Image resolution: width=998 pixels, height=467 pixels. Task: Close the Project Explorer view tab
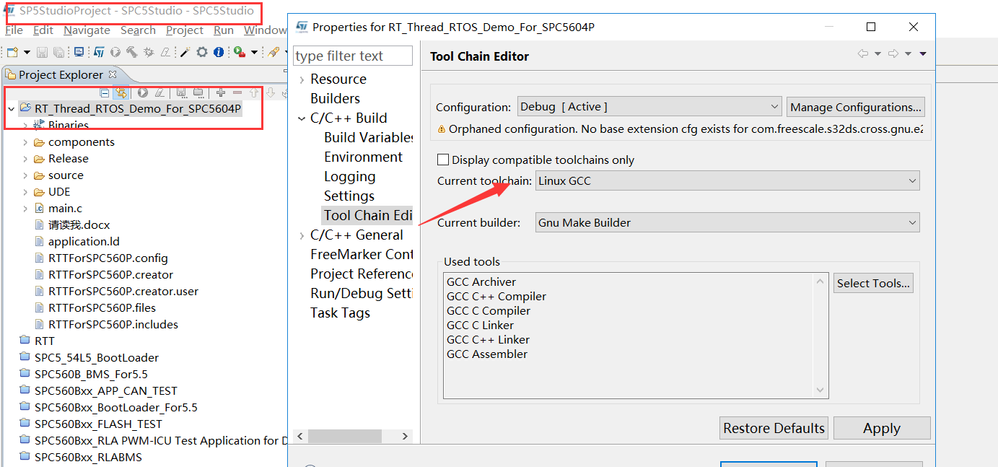click(113, 74)
